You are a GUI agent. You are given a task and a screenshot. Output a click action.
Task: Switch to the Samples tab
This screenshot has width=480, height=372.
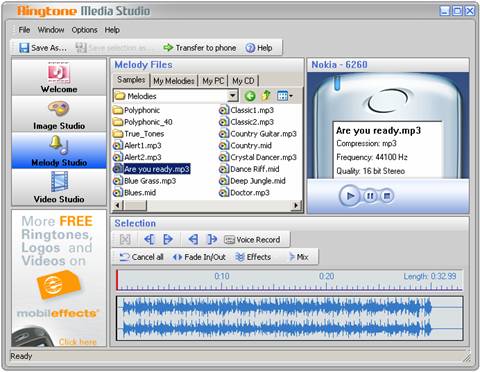click(x=131, y=80)
